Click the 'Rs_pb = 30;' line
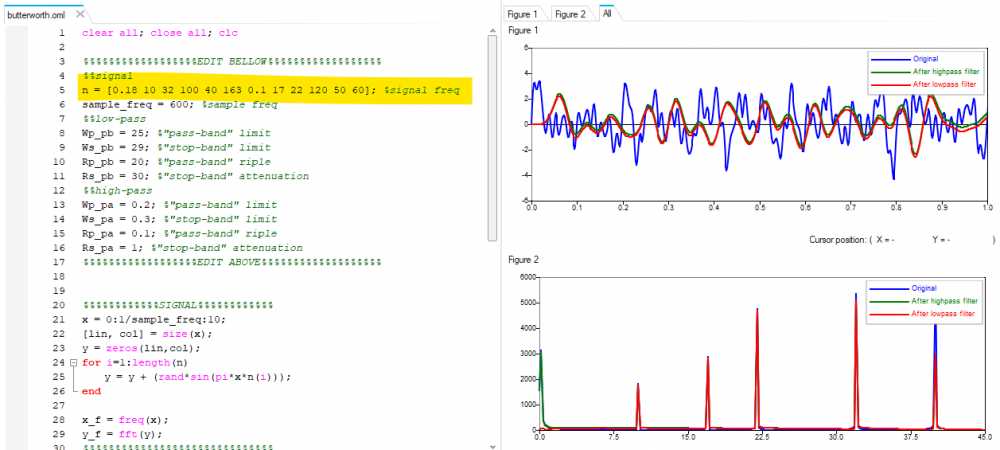 point(195,176)
